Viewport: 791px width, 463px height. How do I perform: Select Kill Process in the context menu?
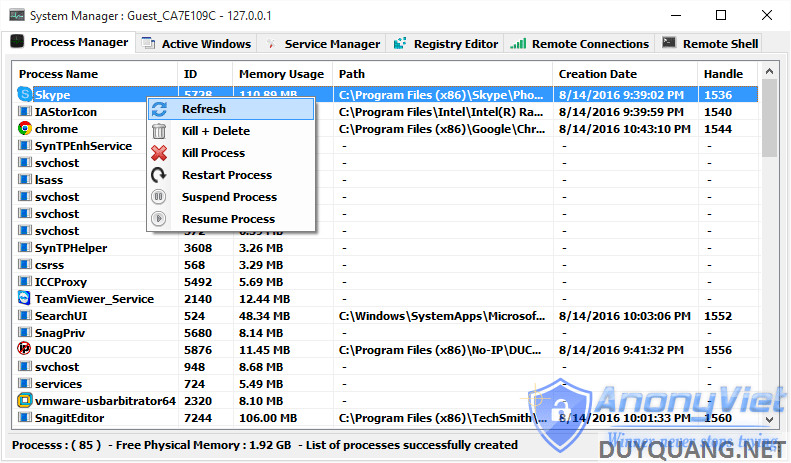[231, 153]
